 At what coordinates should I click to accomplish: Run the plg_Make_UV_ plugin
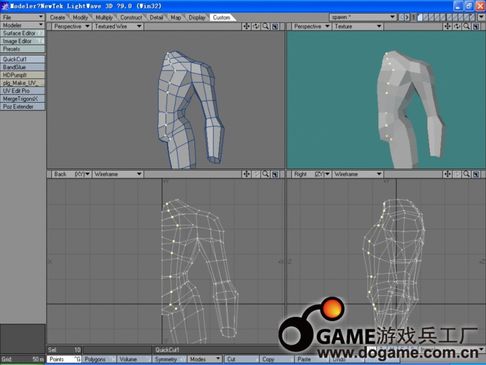22,83
